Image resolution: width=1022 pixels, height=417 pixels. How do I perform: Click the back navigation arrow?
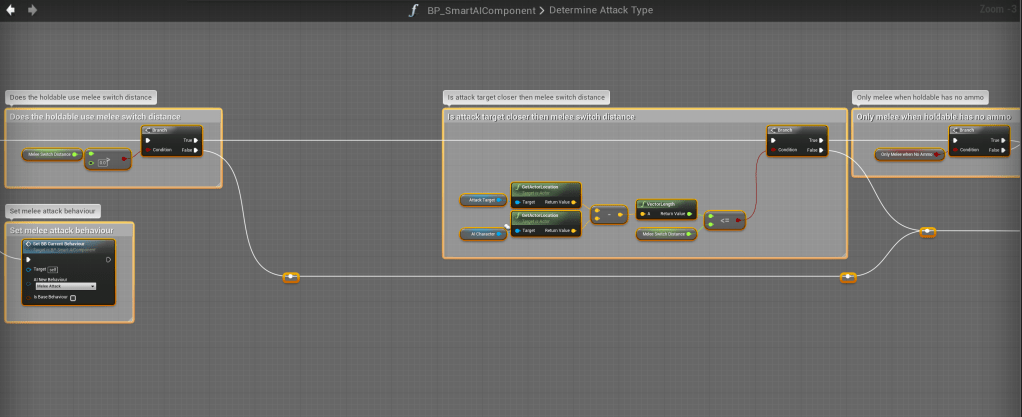(12, 10)
